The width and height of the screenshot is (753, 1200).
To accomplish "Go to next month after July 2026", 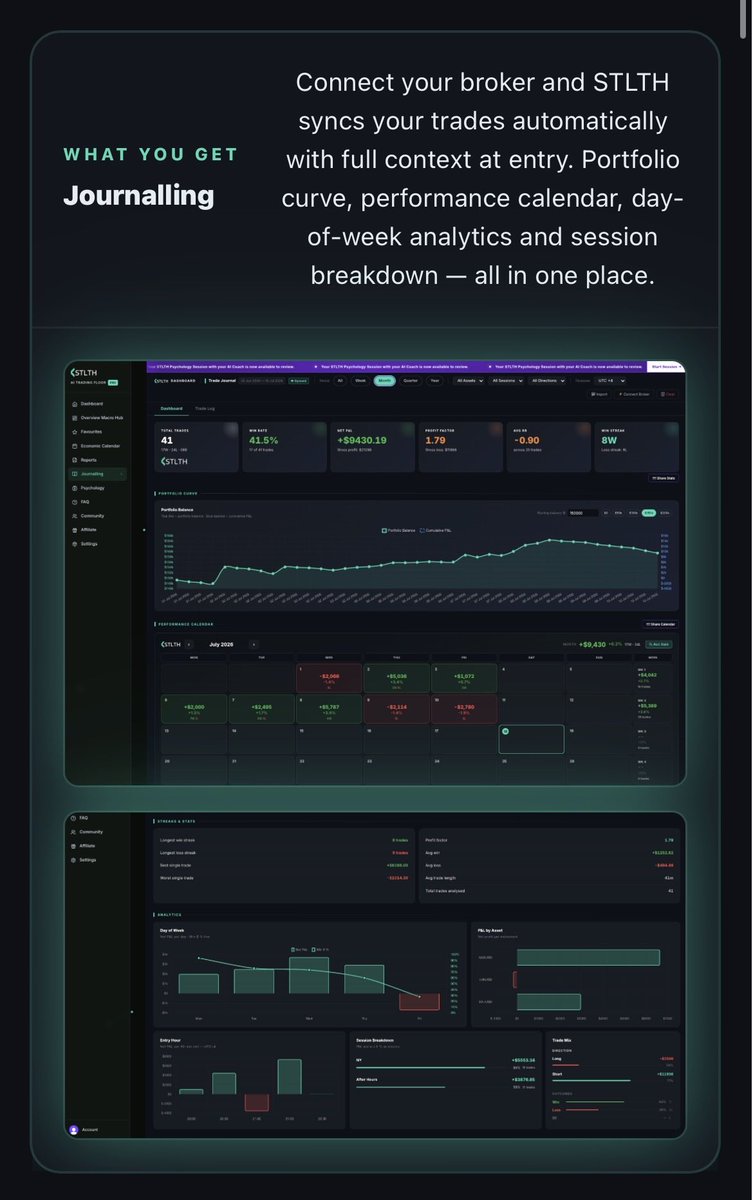I will point(254,645).
